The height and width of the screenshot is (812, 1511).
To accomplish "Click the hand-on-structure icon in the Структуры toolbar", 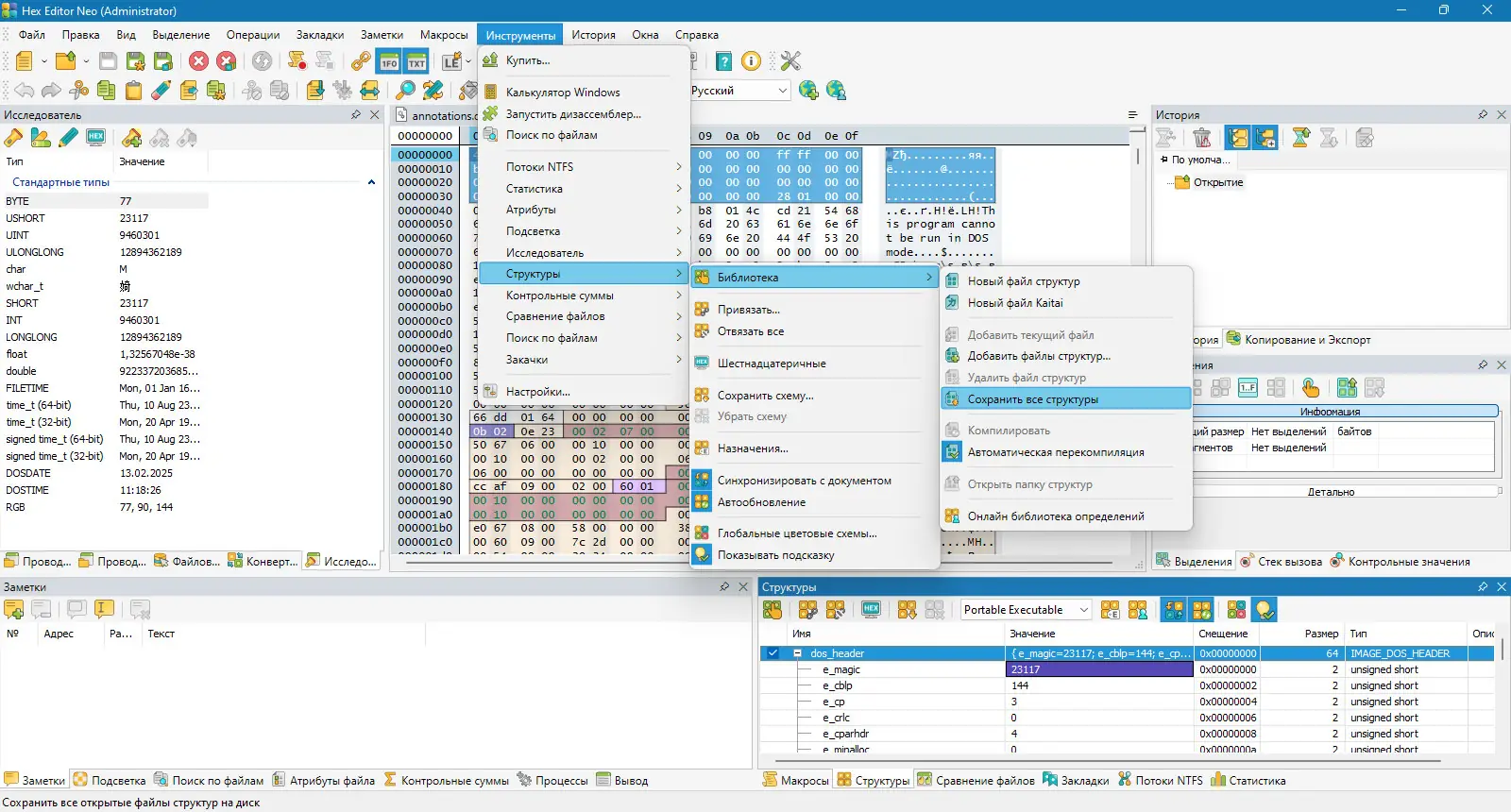I will point(772,610).
